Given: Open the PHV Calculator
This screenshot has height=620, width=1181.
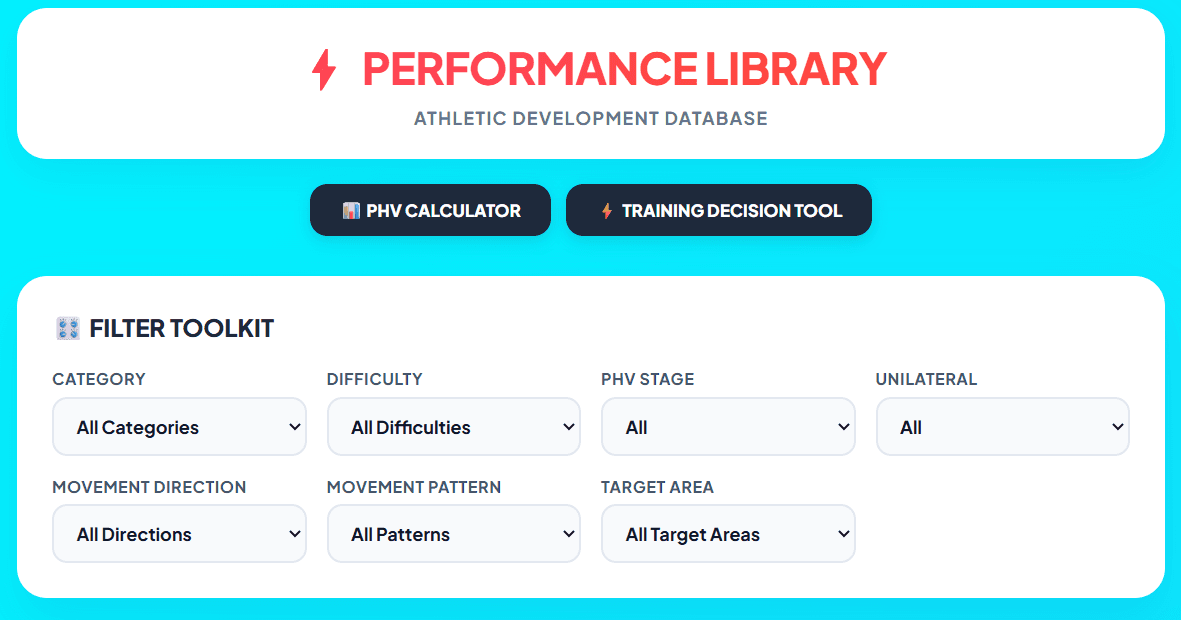Looking at the screenshot, I should 430,210.
